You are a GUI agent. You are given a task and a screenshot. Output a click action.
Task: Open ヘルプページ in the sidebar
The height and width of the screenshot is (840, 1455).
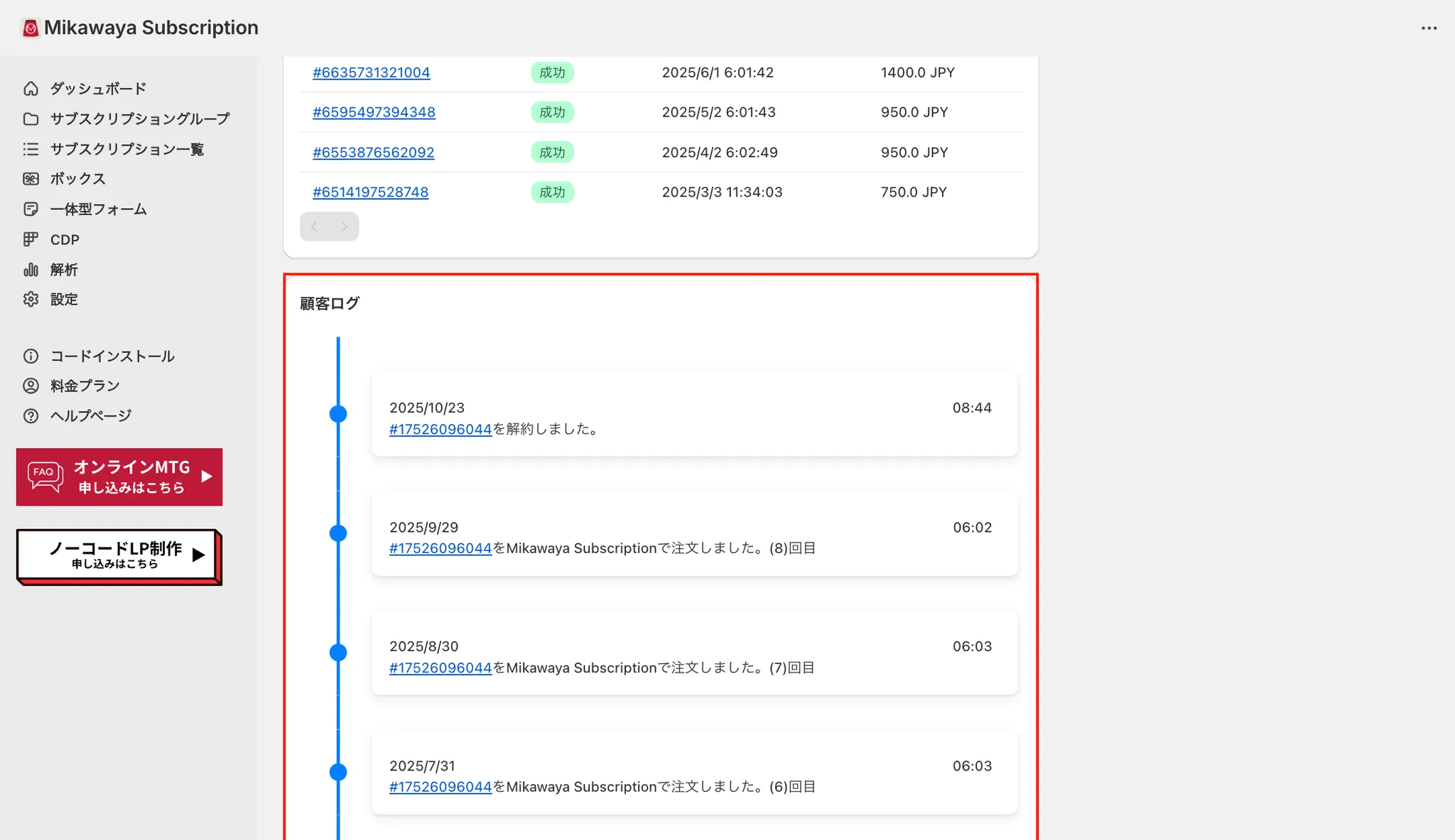pyautogui.click(x=90, y=415)
